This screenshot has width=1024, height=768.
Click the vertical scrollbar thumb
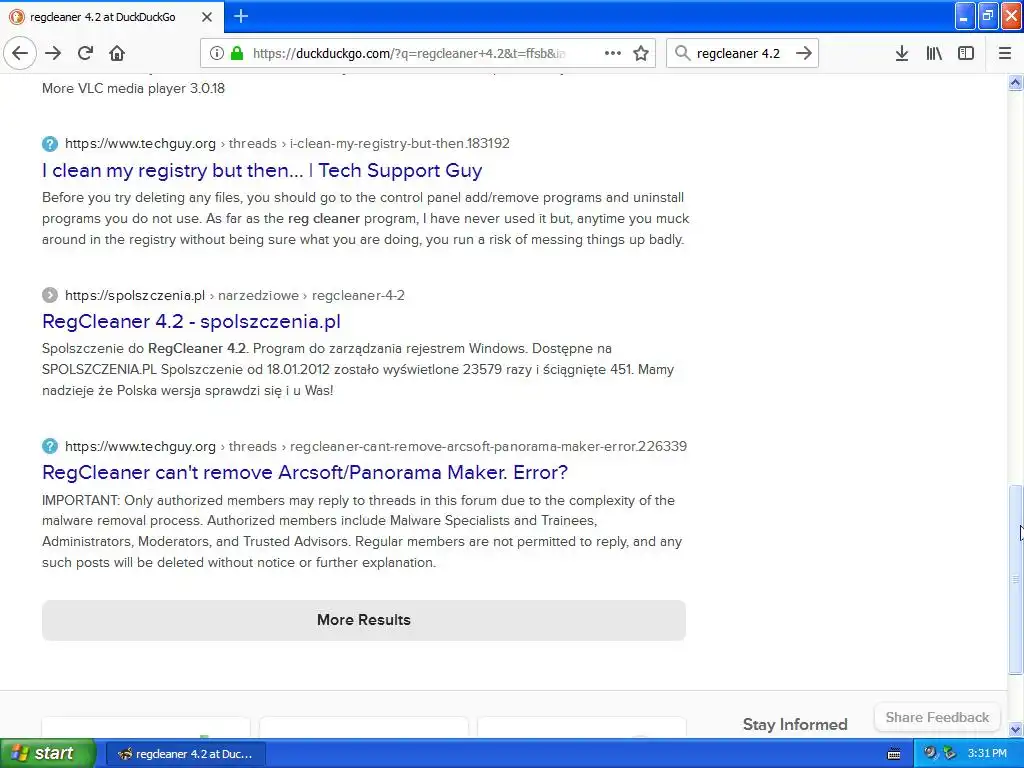pyautogui.click(x=1015, y=579)
